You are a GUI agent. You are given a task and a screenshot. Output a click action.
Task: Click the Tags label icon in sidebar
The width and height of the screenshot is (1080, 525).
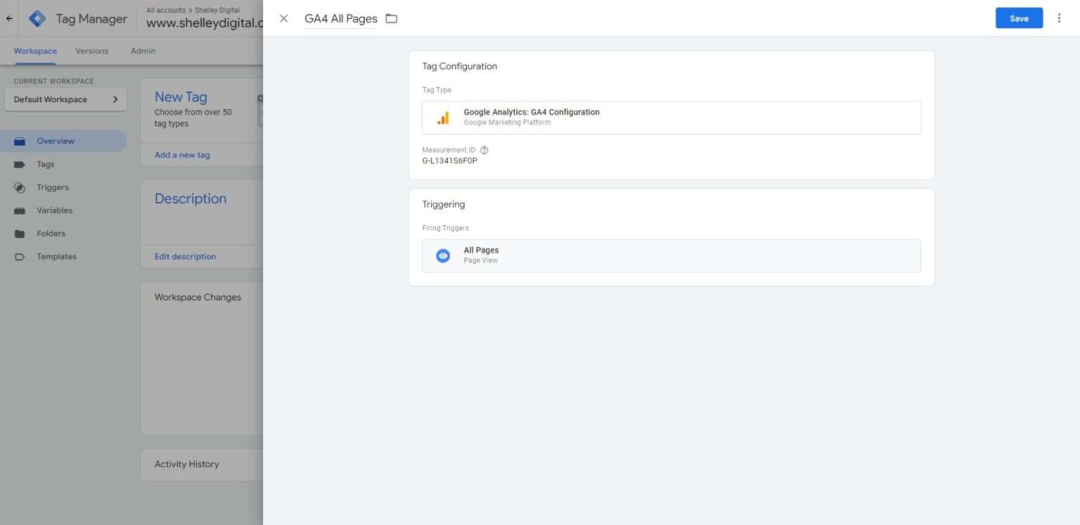(20, 165)
